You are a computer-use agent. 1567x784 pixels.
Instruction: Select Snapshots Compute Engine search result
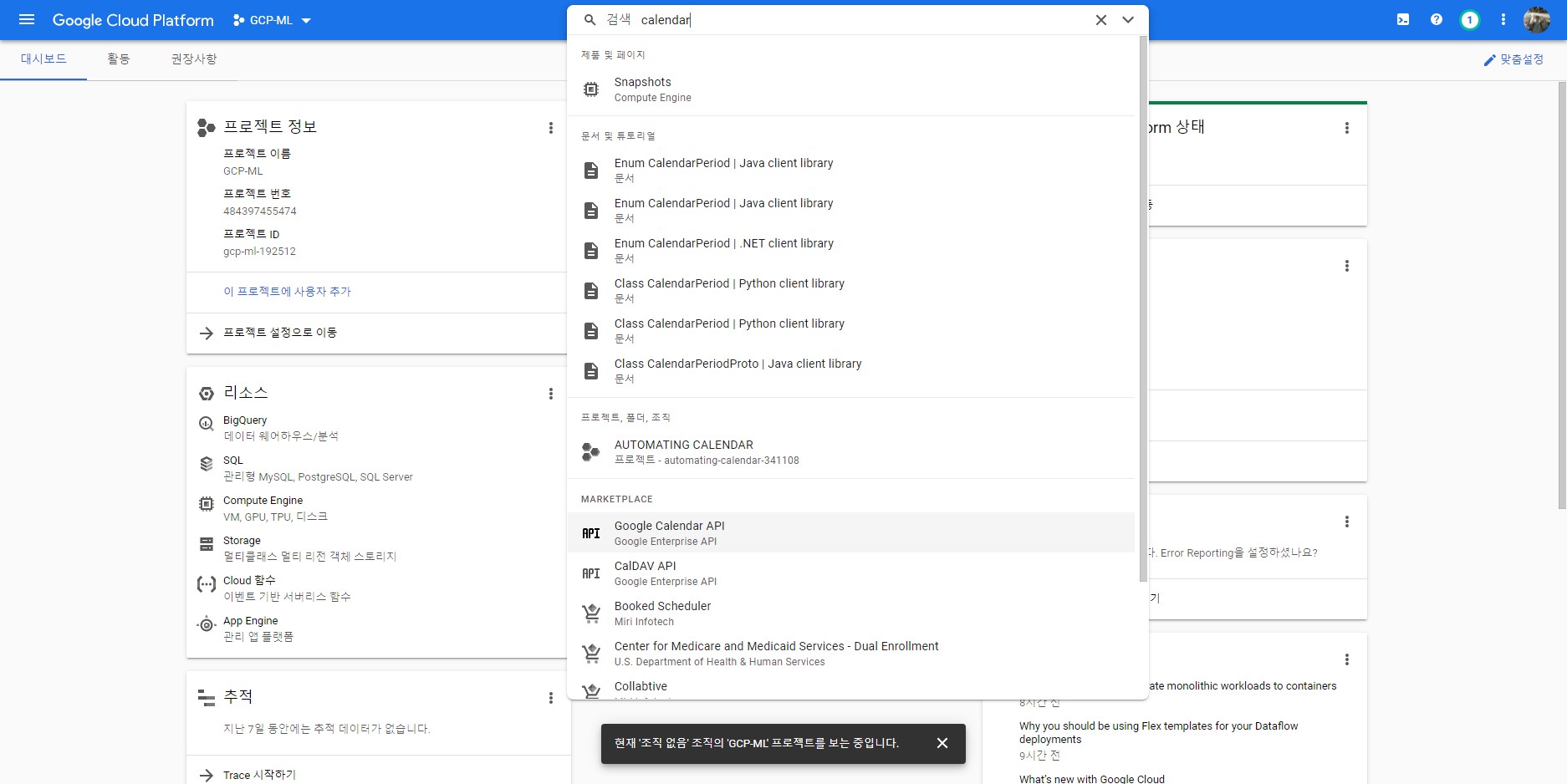[851, 89]
